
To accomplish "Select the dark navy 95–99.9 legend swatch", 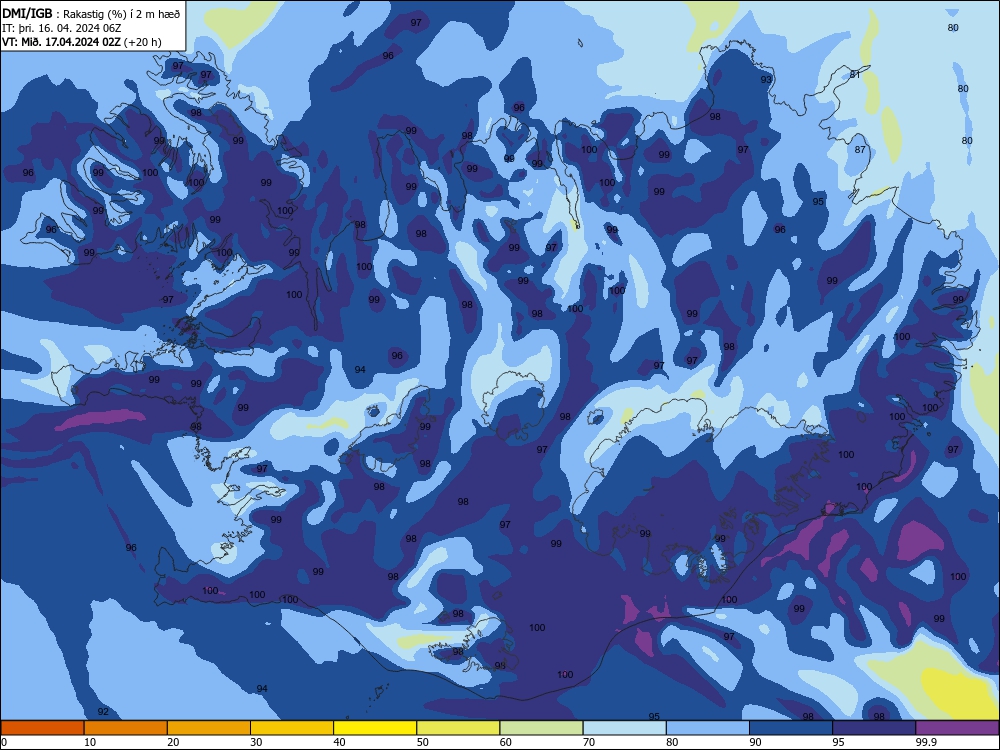I will pos(874,728).
